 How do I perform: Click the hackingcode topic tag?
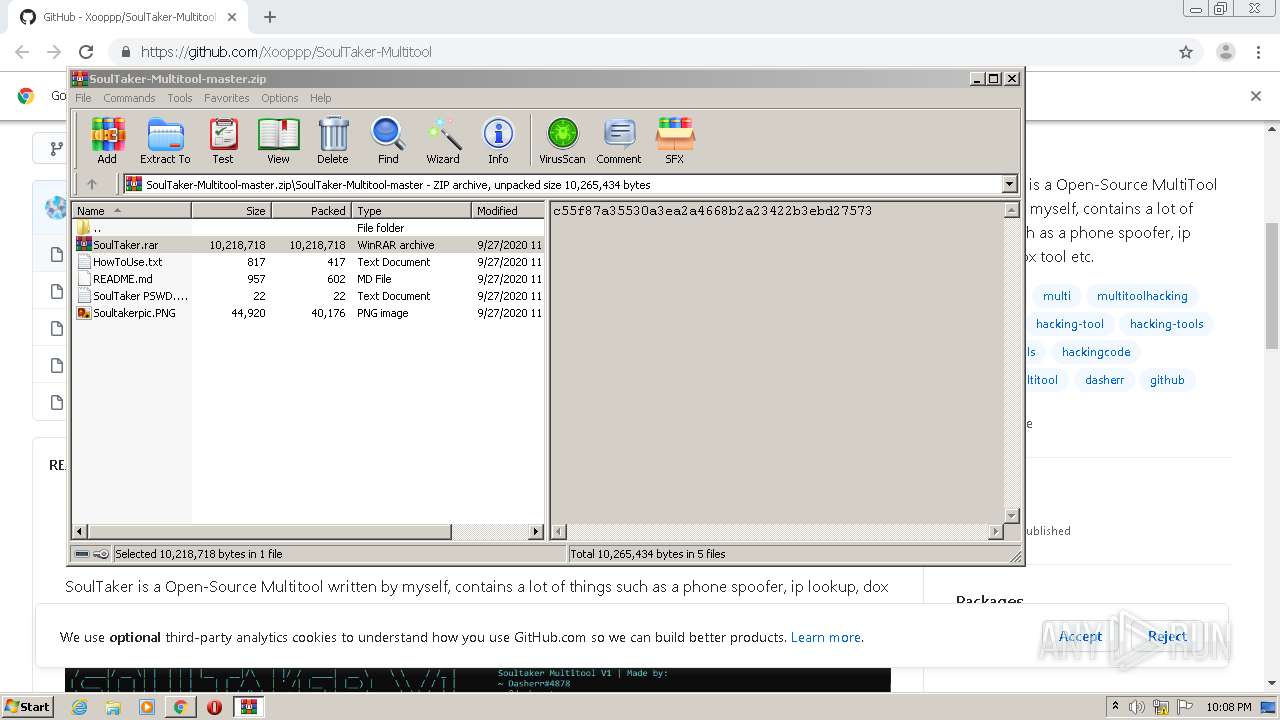[x=1096, y=352]
